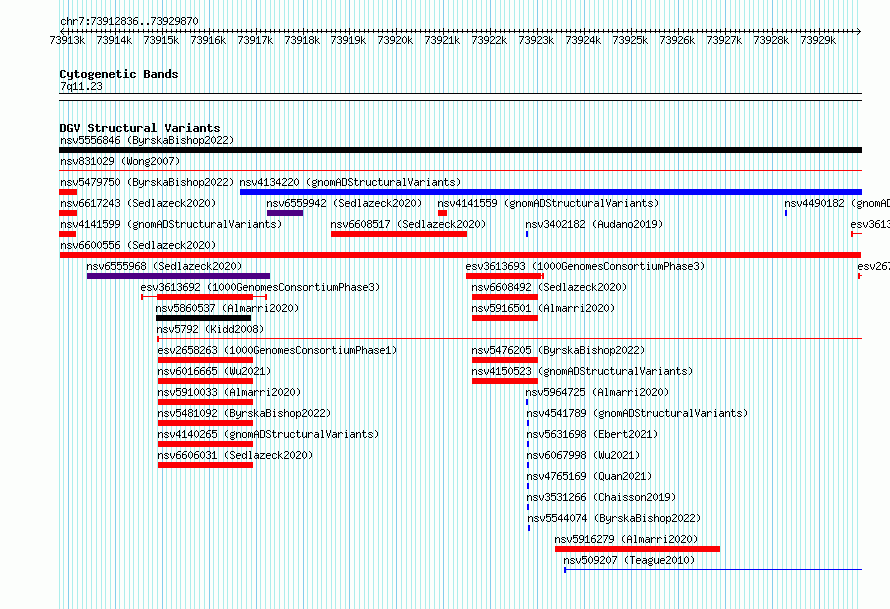Click the nsv5916279 (Almarri2020) label
The width and height of the screenshot is (890, 609).
(x=626, y=539)
